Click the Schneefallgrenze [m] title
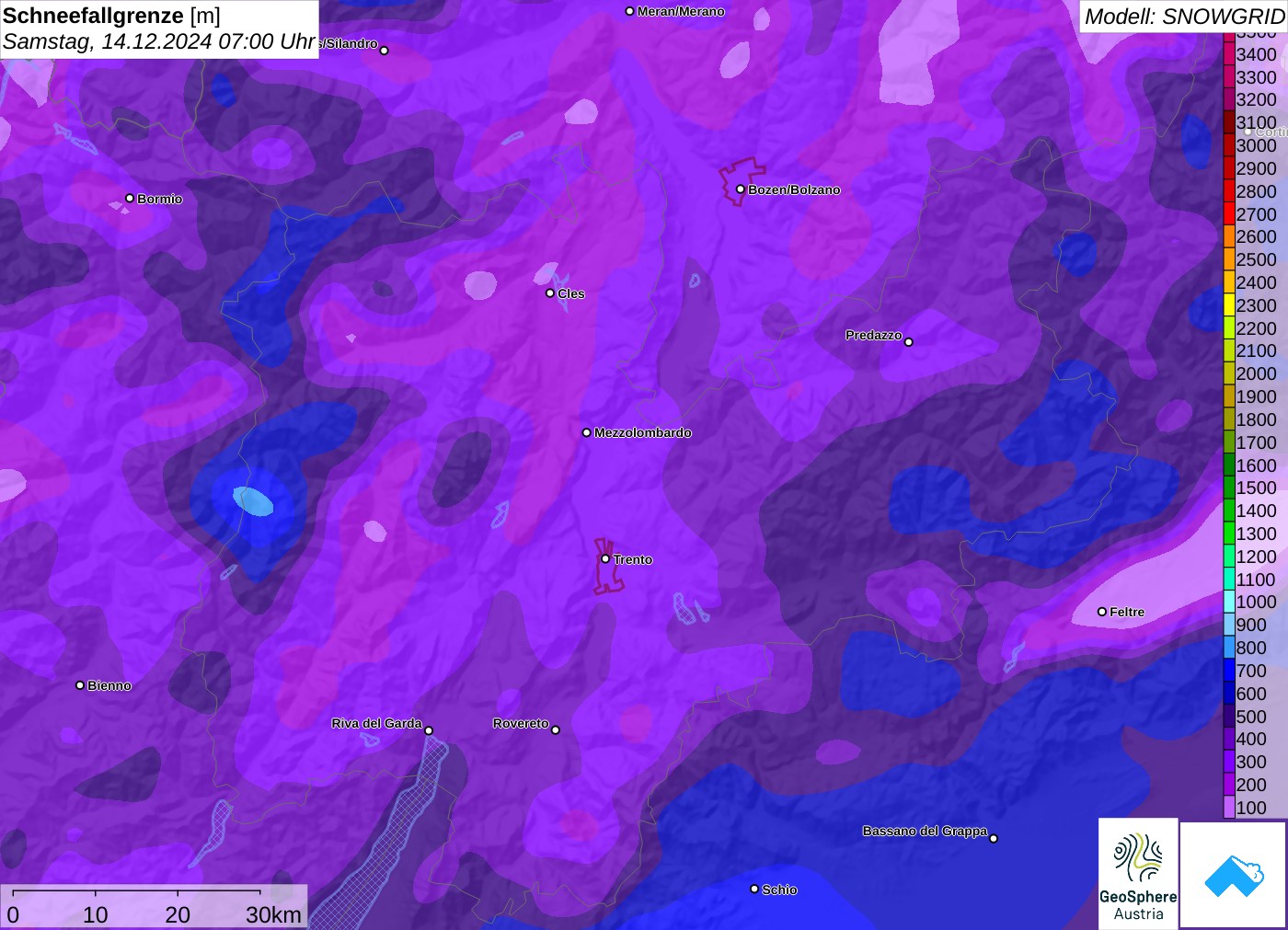The image size is (1288, 930). [x=111, y=16]
